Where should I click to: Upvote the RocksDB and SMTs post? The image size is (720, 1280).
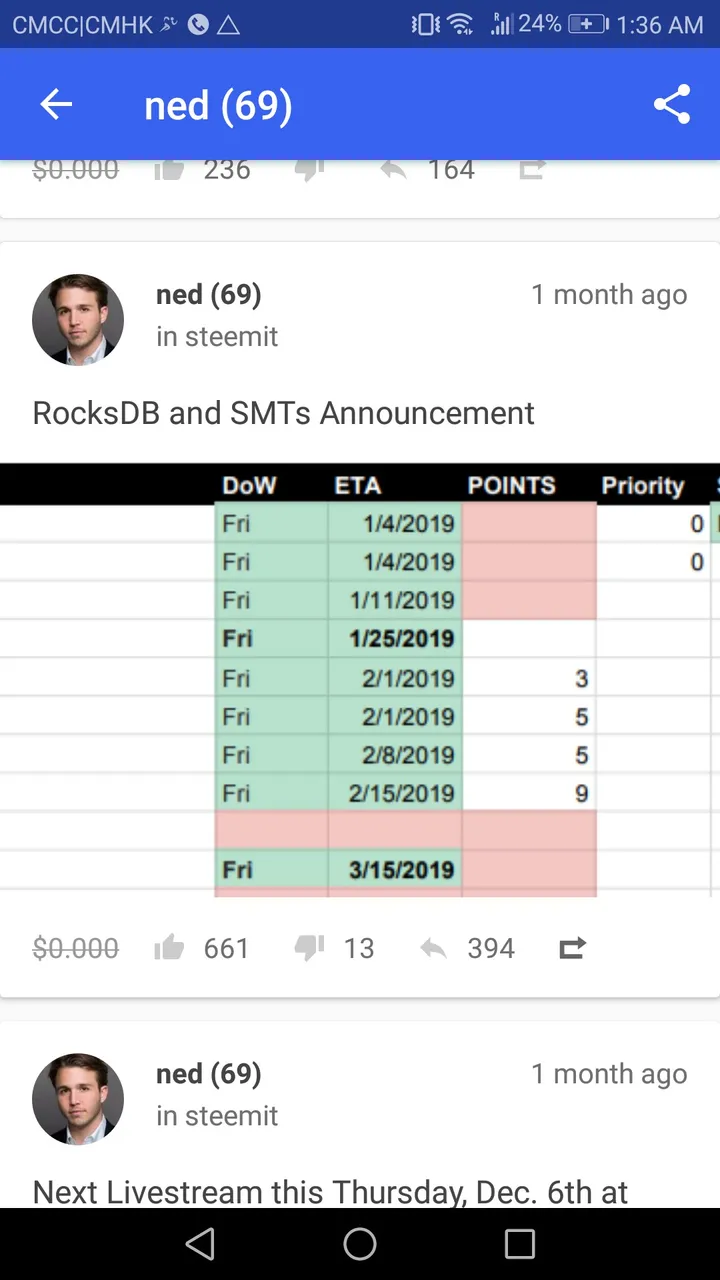(169, 948)
